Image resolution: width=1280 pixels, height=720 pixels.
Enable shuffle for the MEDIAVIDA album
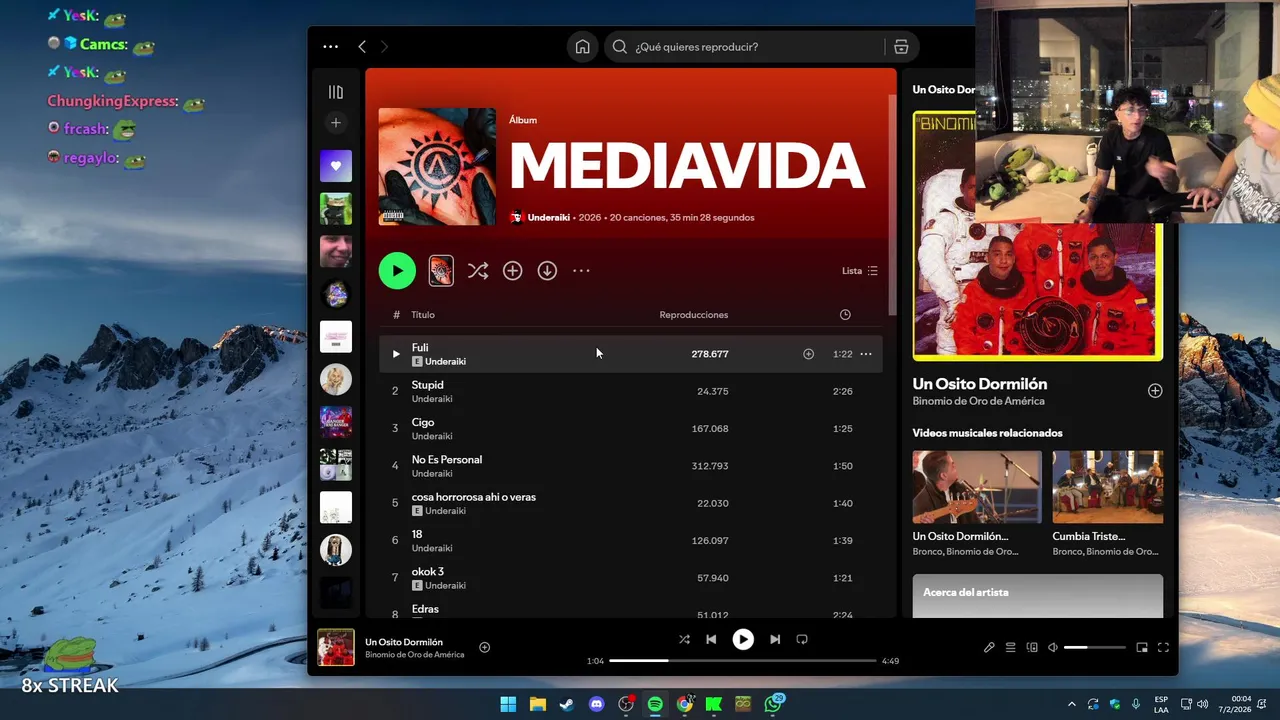478,271
